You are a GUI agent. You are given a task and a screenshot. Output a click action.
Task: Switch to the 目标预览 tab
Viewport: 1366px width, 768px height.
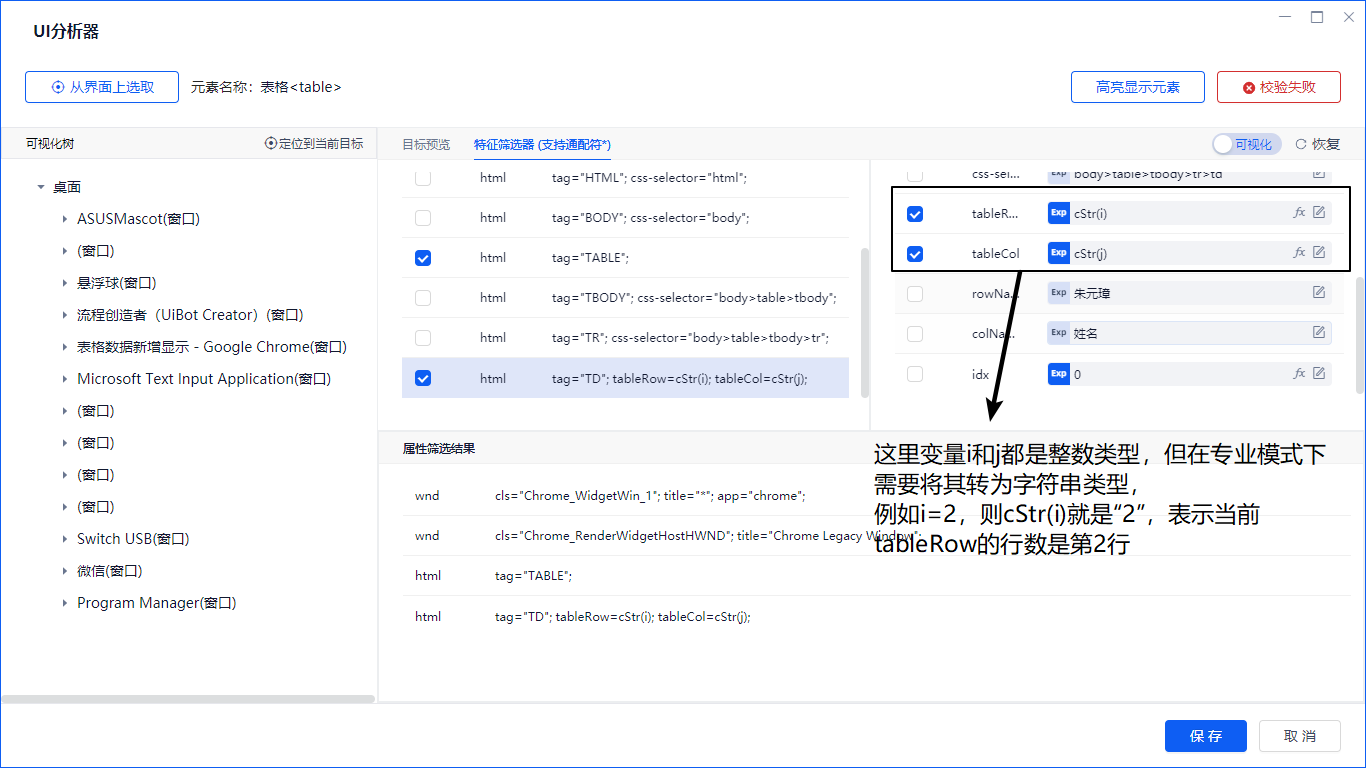pyautogui.click(x=426, y=144)
